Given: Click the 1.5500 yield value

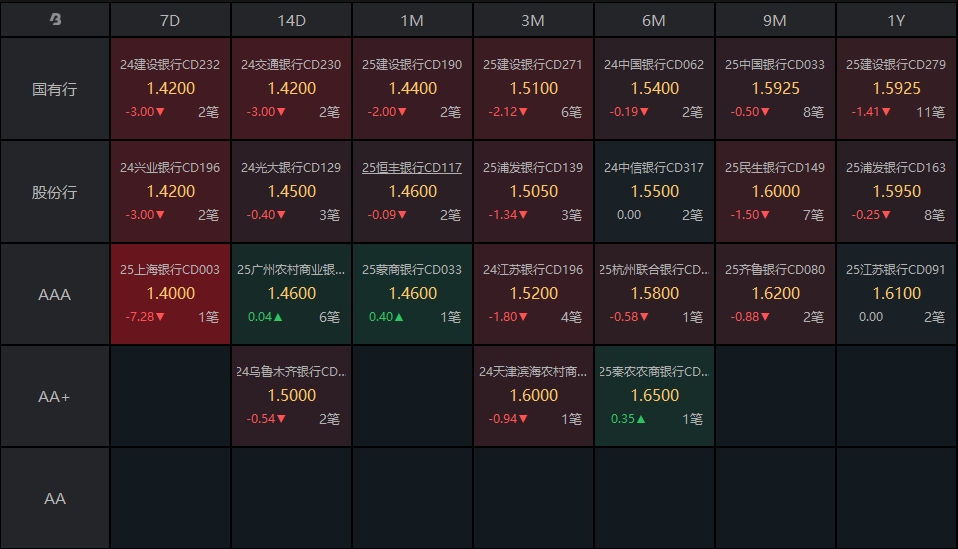Looking at the screenshot, I should point(654,192).
